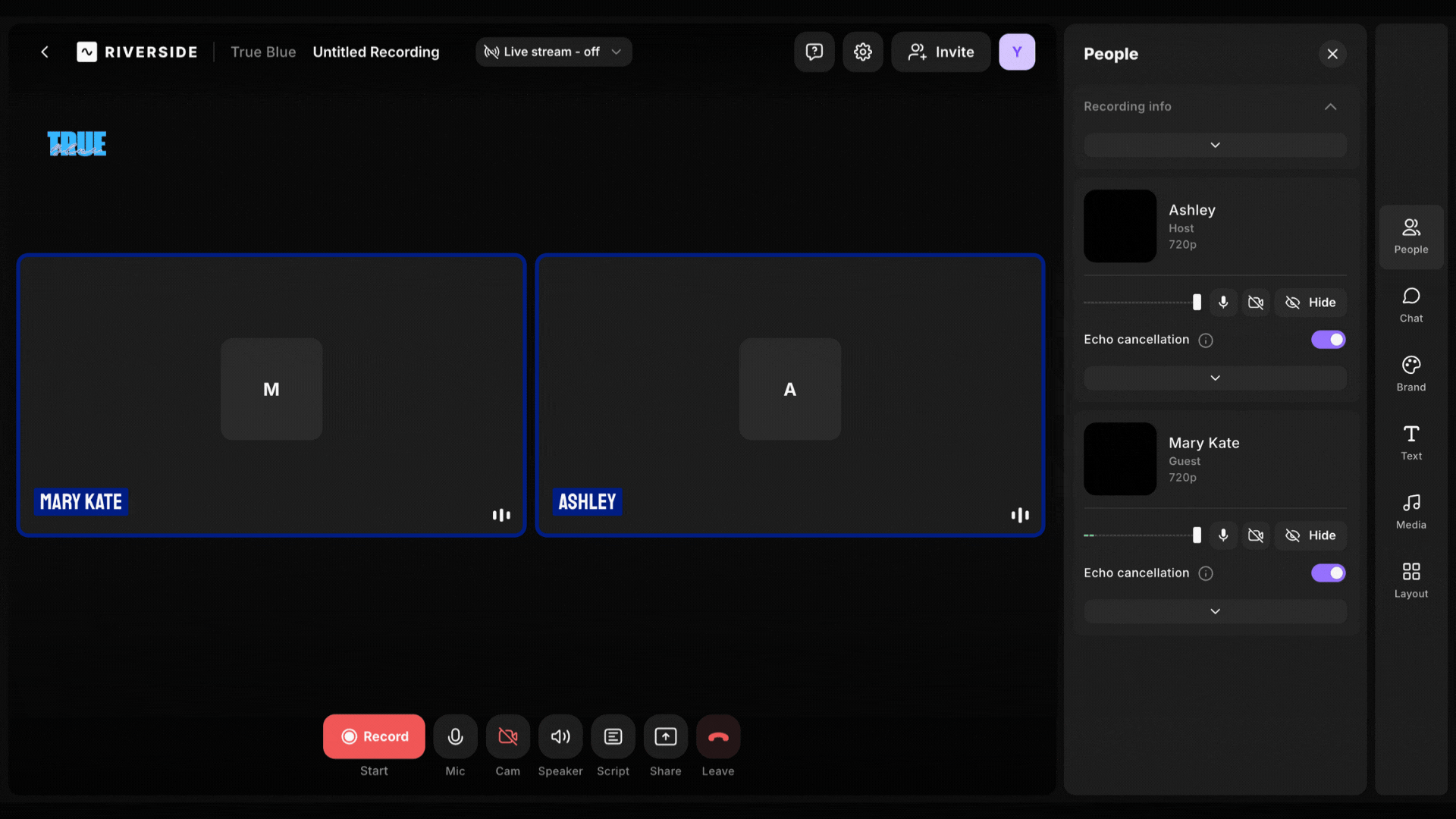Image resolution: width=1456 pixels, height=819 pixels.
Task: Open the Live stream dropdown
Action: [x=553, y=52]
